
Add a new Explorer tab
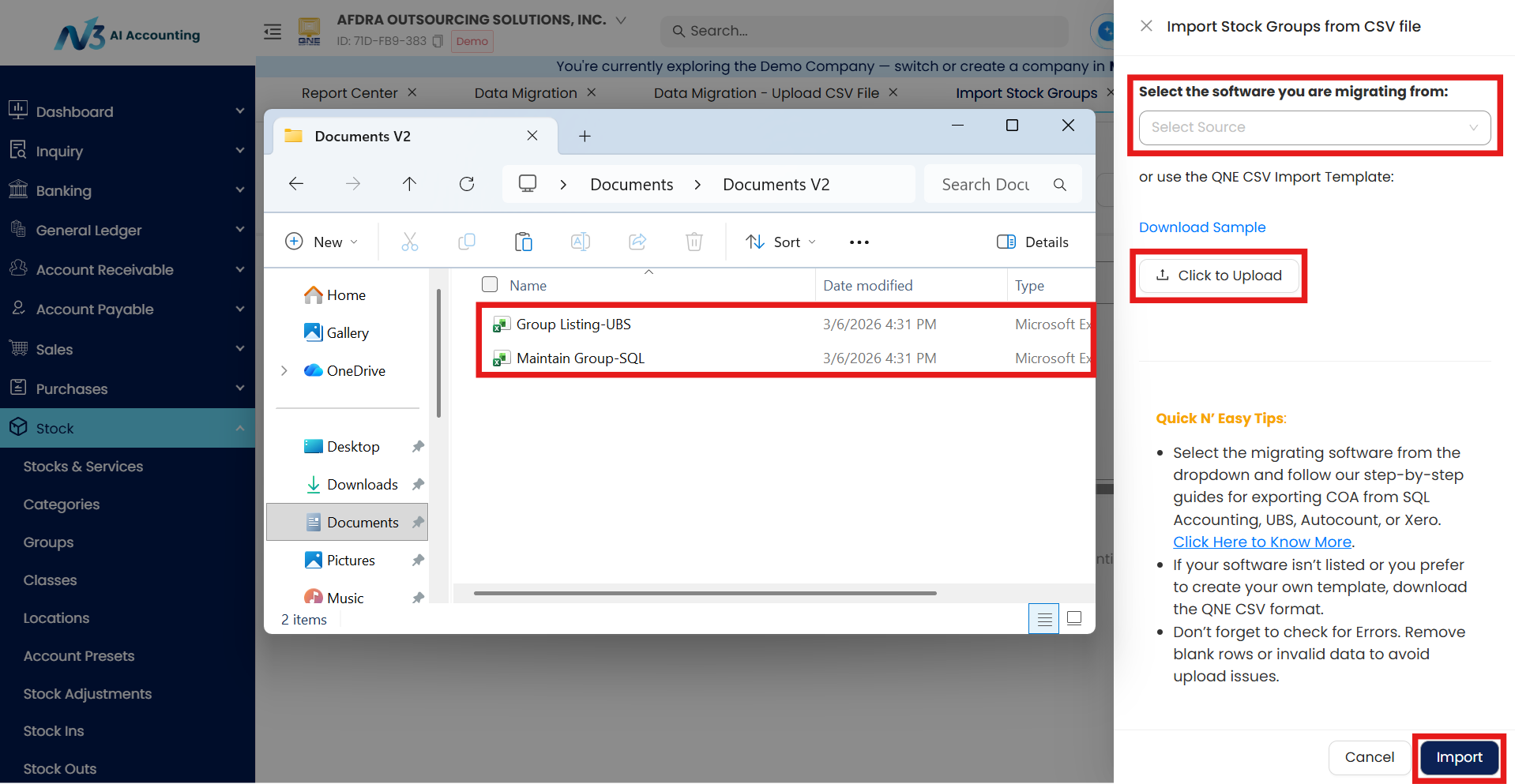pyautogui.click(x=585, y=136)
